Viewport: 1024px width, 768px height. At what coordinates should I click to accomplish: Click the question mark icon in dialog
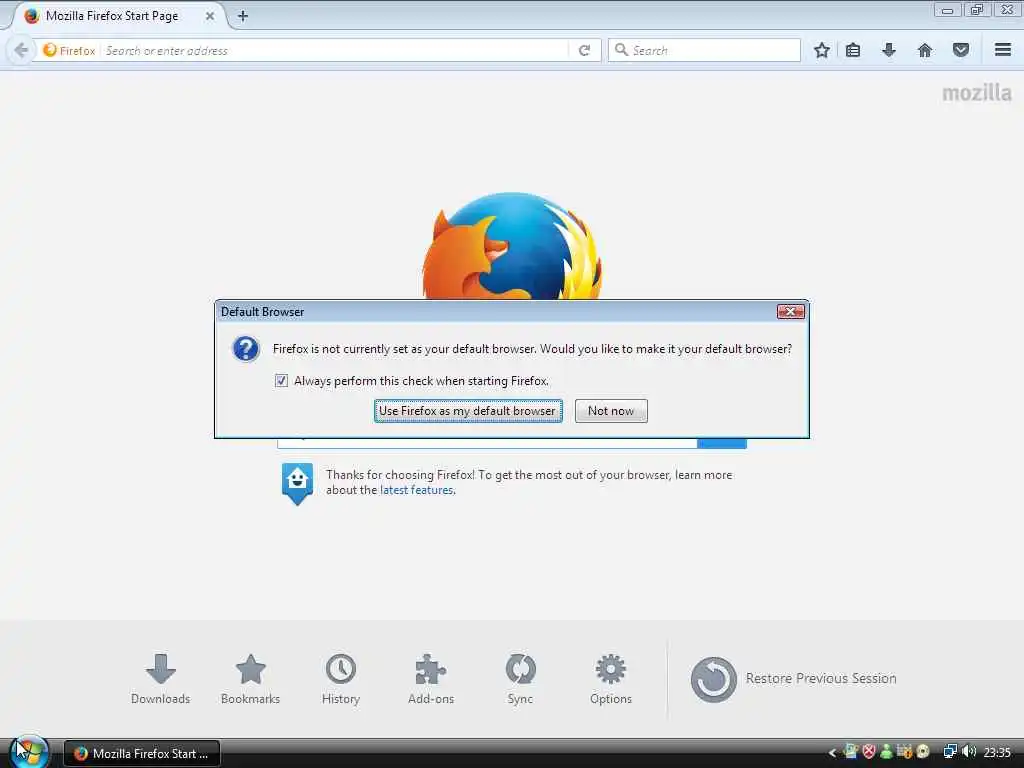[246, 349]
